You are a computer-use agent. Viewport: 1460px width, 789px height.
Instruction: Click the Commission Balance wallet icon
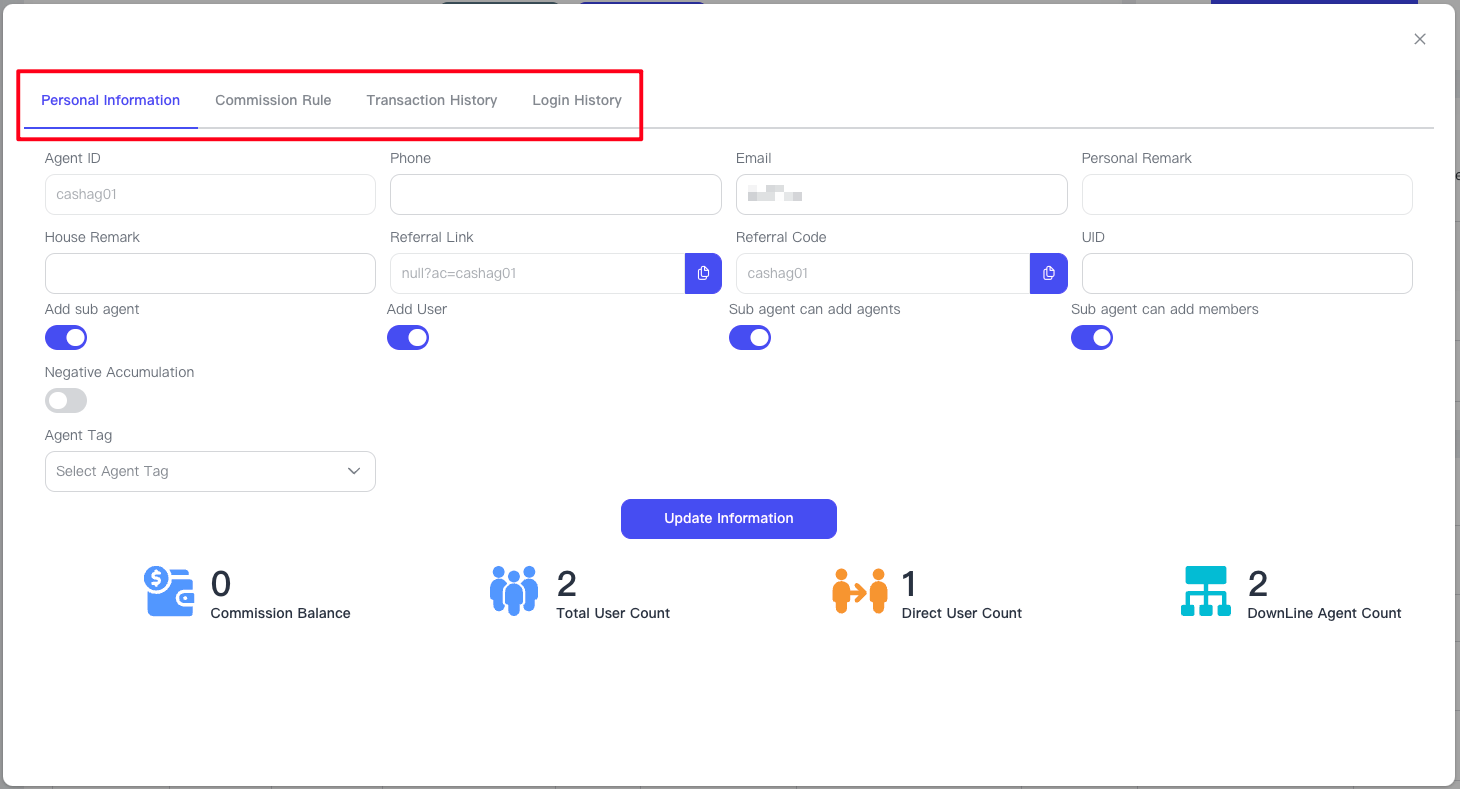click(x=169, y=591)
